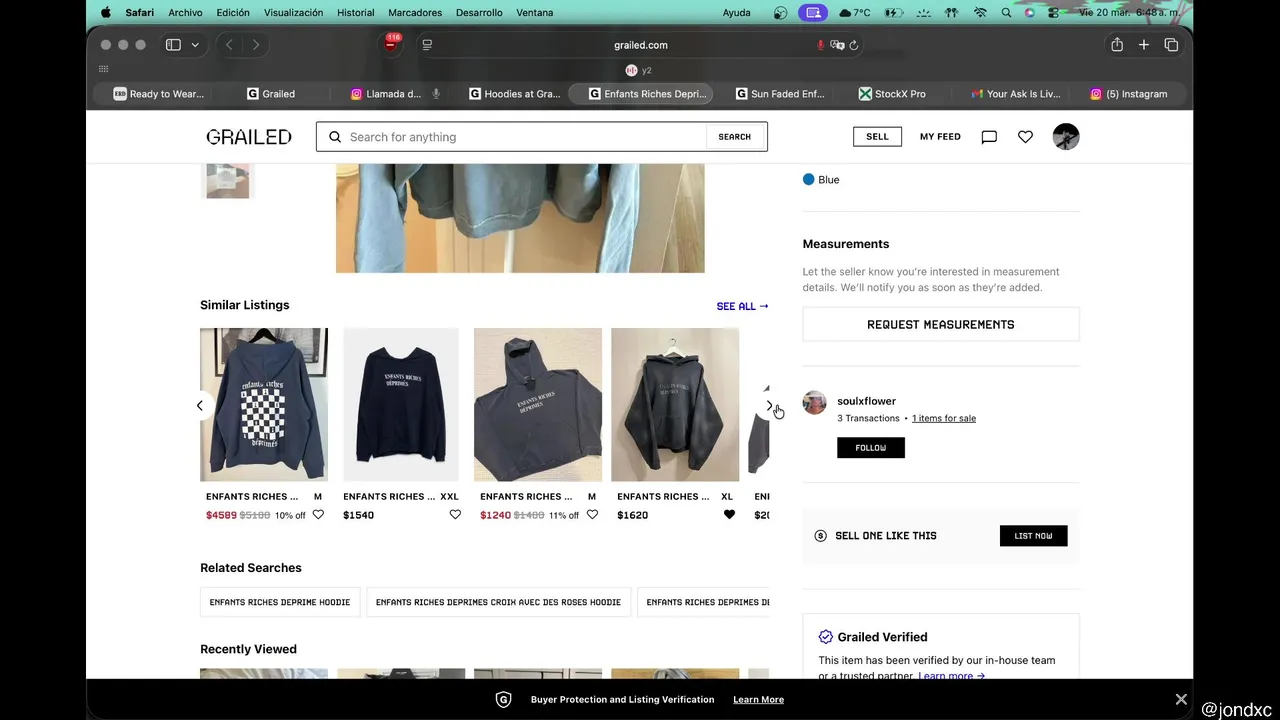
Task: Go back in Safari history
Action: 229,45
